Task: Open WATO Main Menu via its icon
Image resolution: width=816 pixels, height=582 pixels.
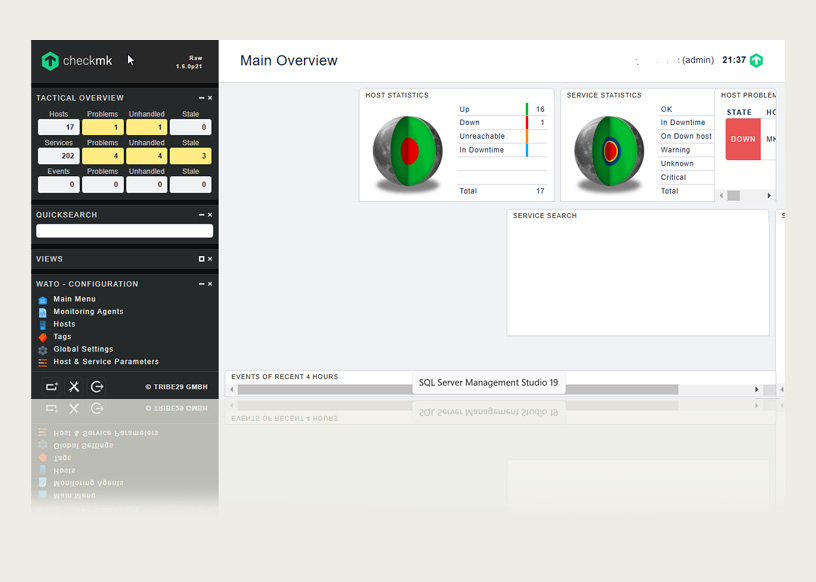Action: point(43,300)
